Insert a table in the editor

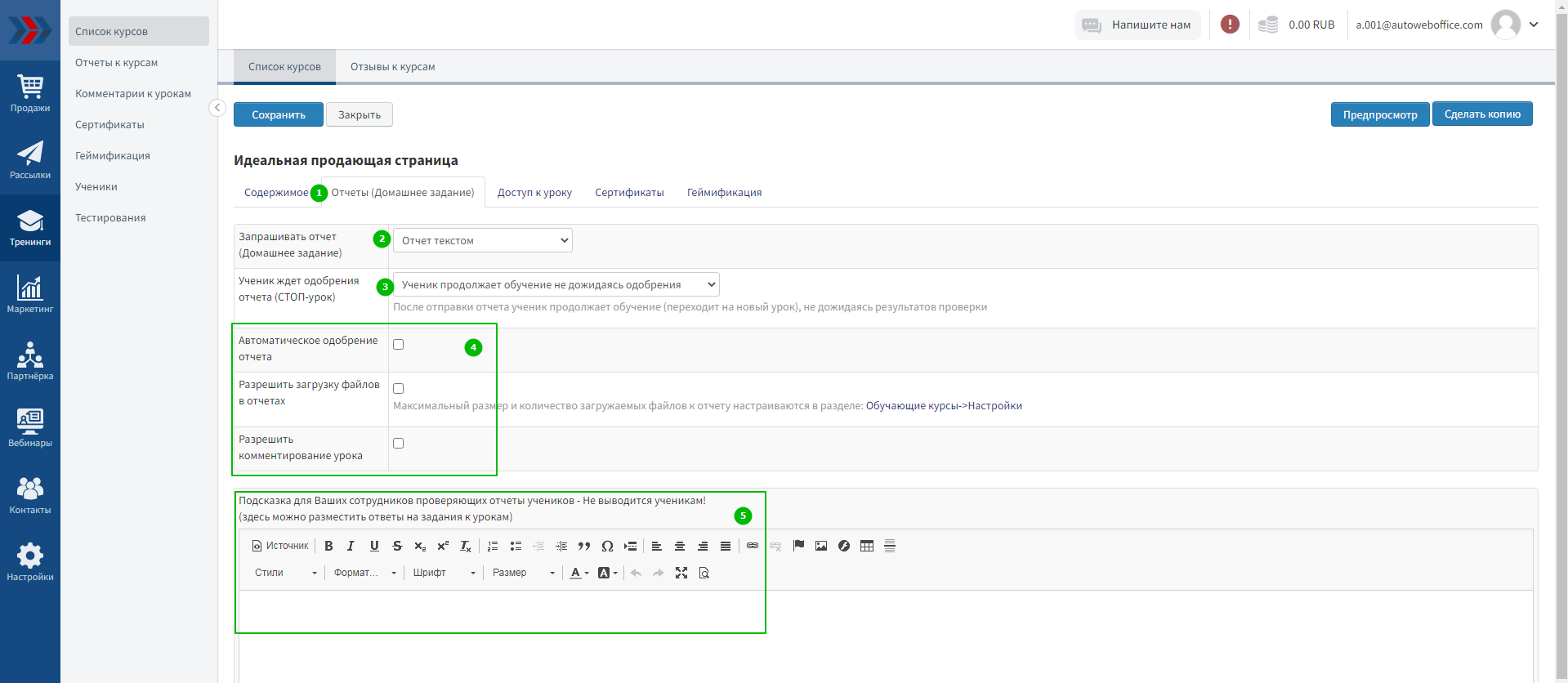click(867, 546)
